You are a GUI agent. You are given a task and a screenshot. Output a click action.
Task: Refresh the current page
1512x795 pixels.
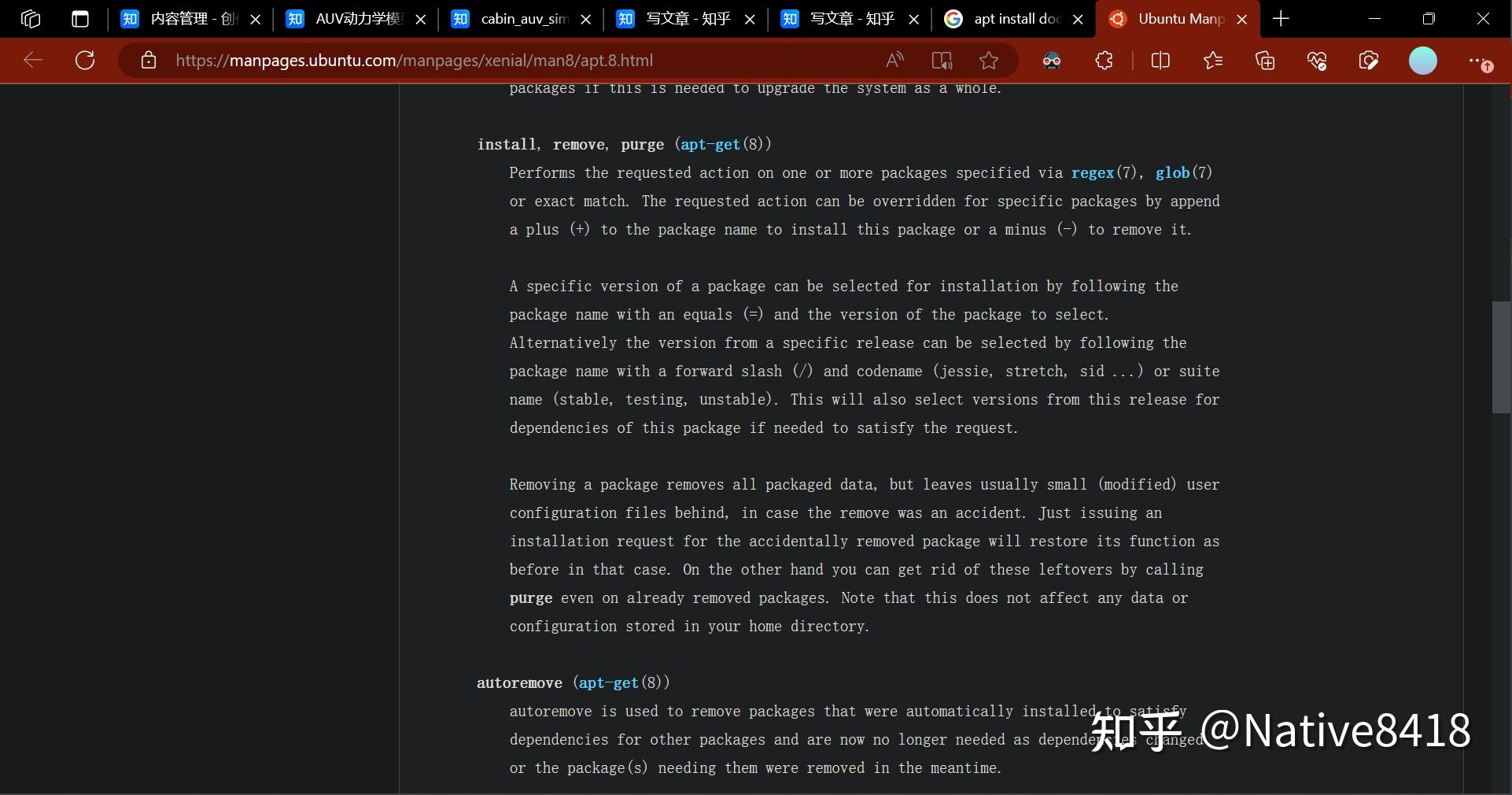tap(85, 61)
